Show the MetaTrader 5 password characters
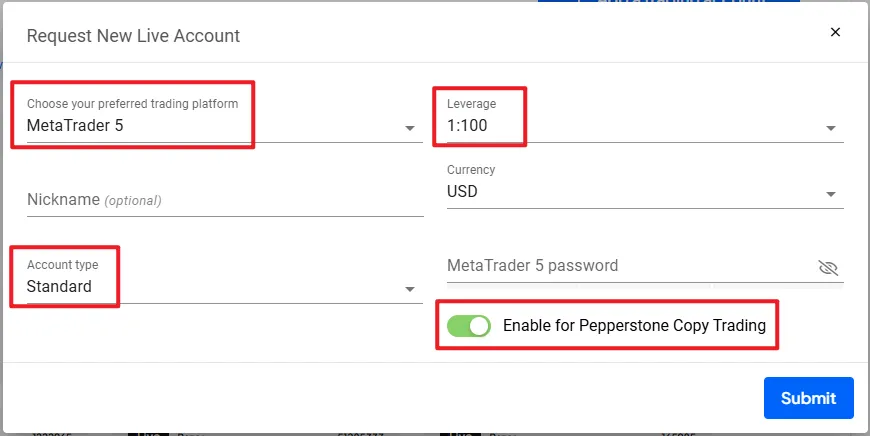Image resolution: width=870 pixels, height=436 pixels. pyautogui.click(x=828, y=268)
